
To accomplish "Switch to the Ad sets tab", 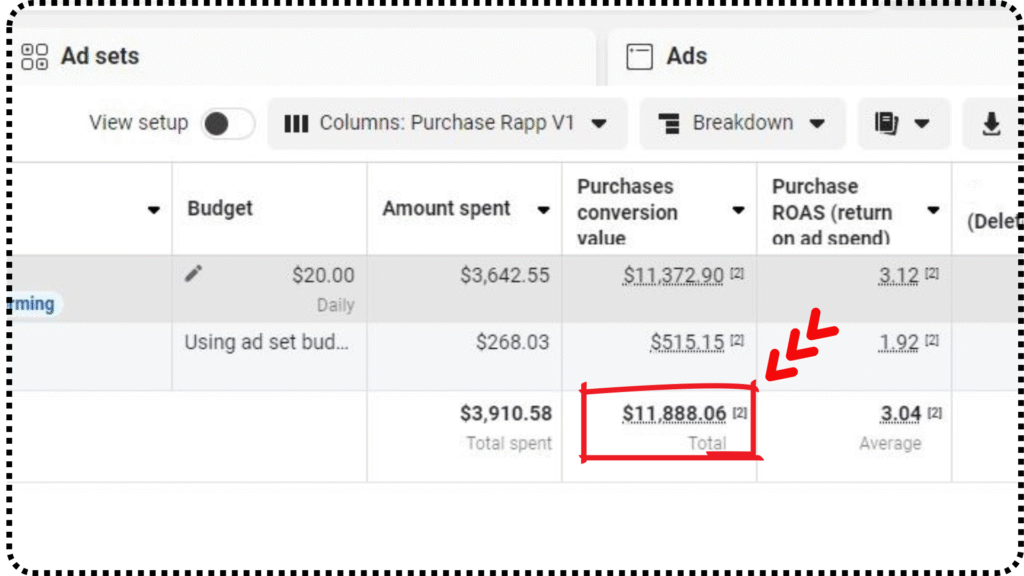I will pyautogui.click(x=100, y=56).
